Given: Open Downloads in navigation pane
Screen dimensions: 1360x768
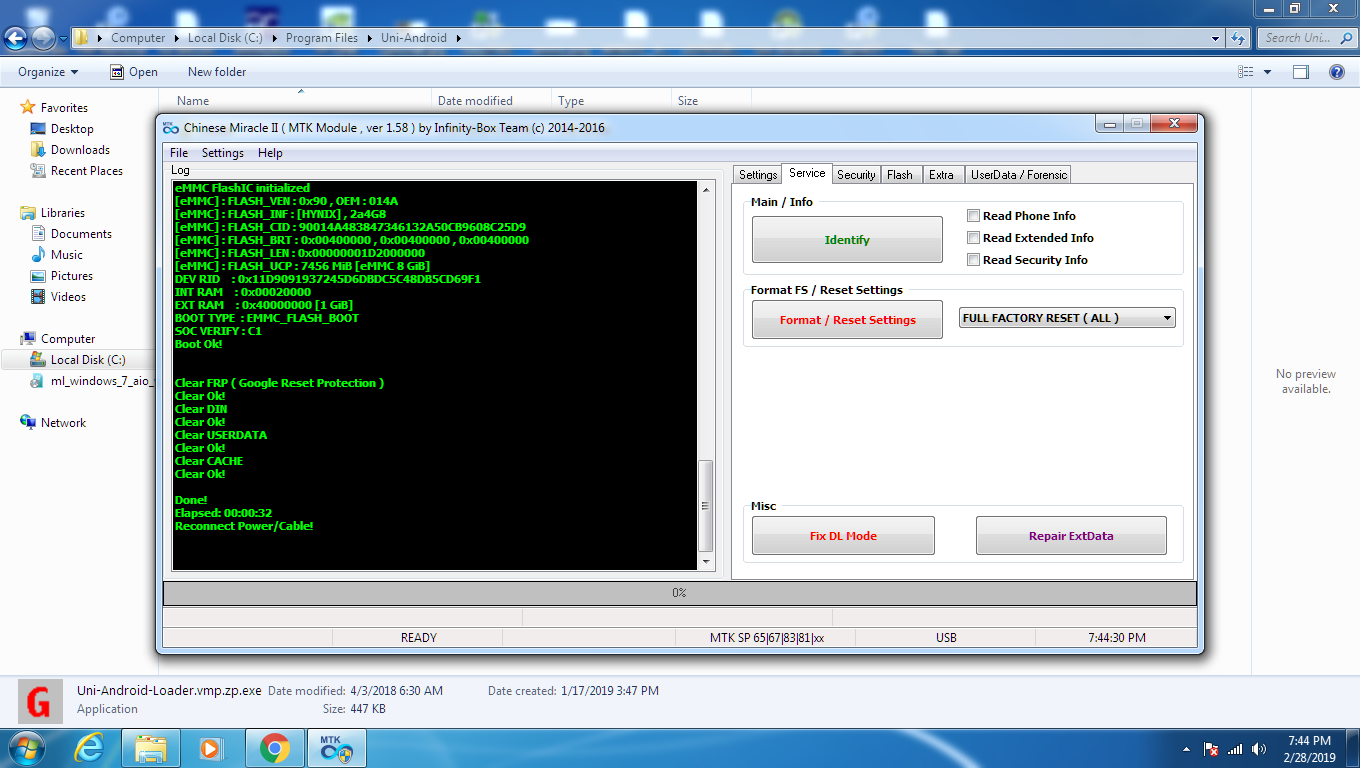Looking at the screenshot, I should (x=80, y=150).
